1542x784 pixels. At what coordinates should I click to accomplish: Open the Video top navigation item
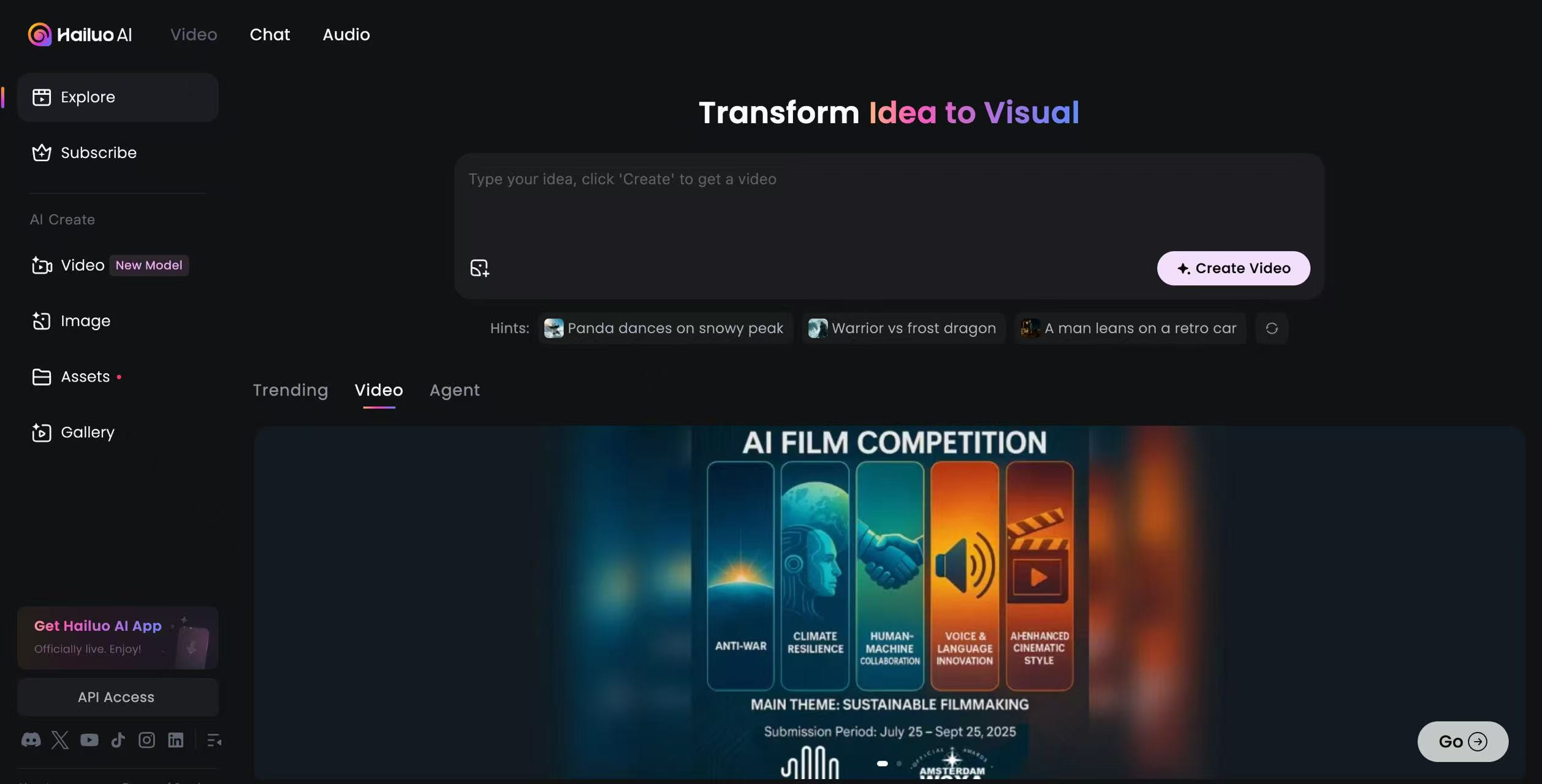pos(194,34)
